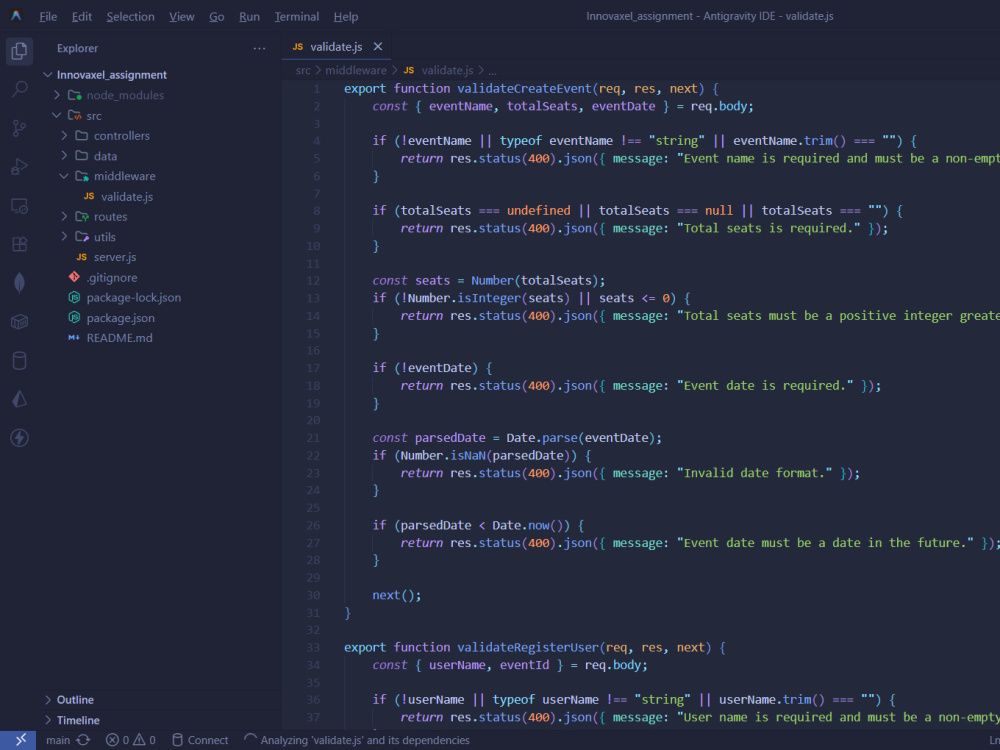Open the MongoDB leaf icon in the activity bar
This screenshot has height=750, width=1000.
click(19, 283)
